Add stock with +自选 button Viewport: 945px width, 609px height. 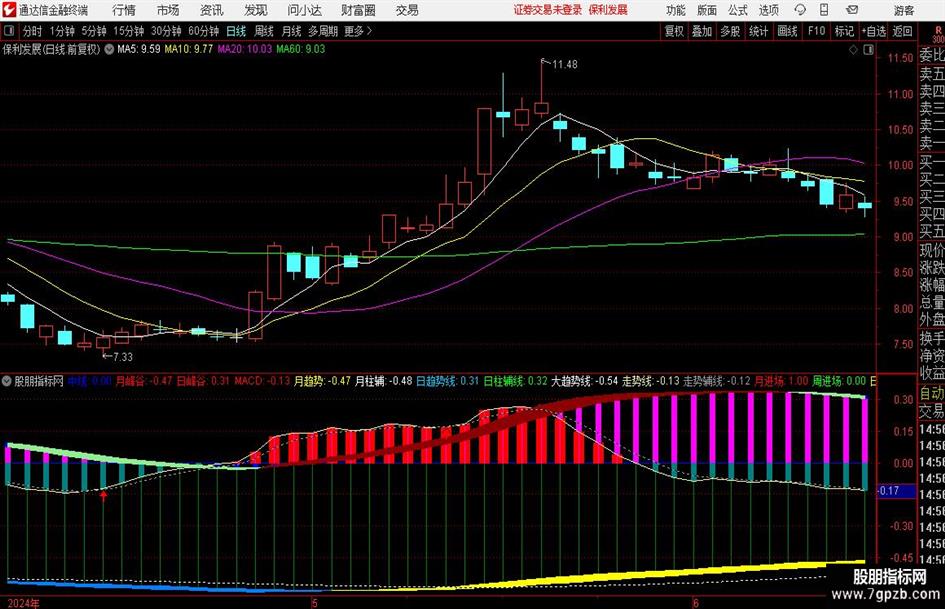point(874,31)
